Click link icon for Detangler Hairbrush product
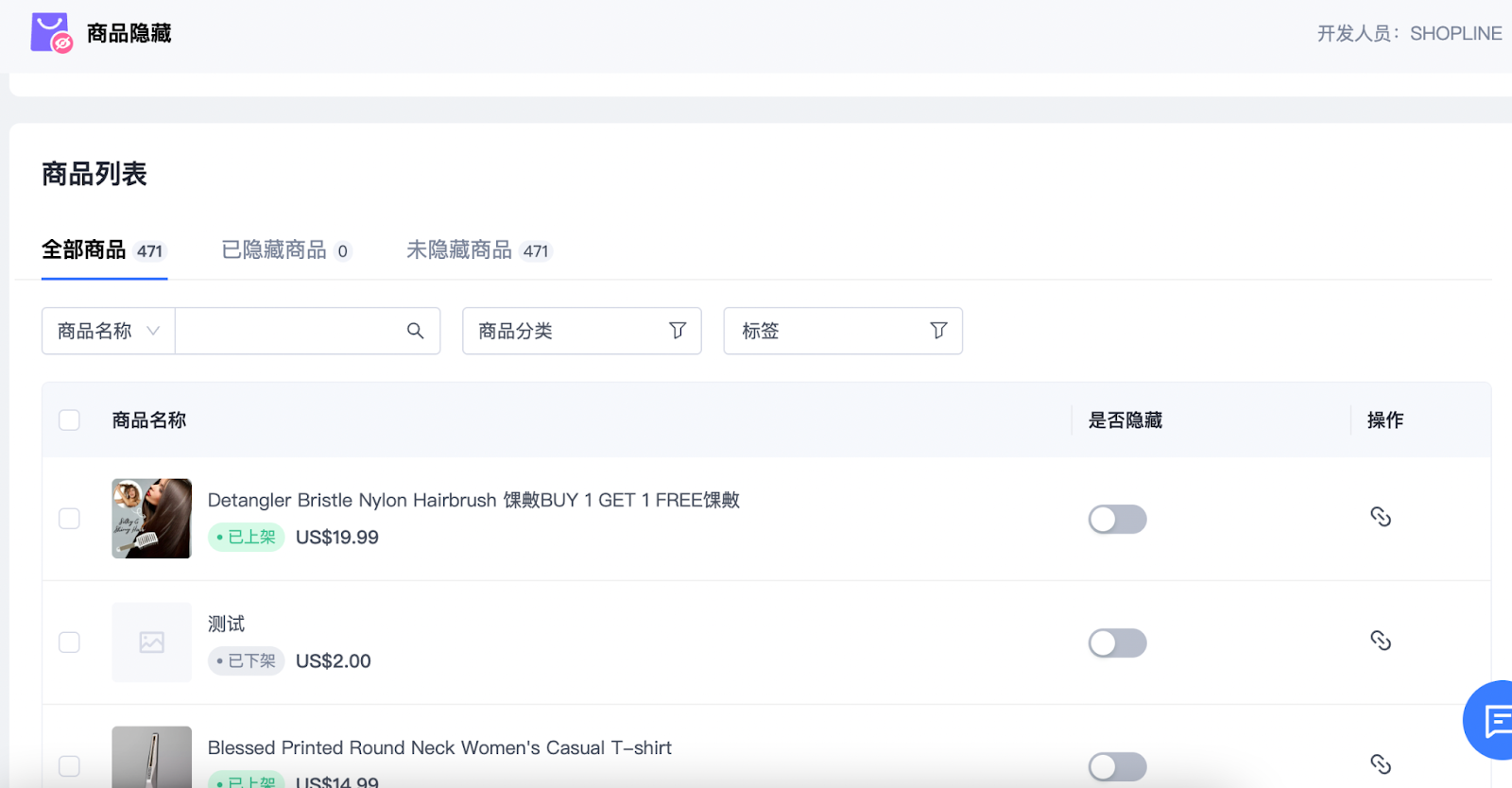 1381,517
